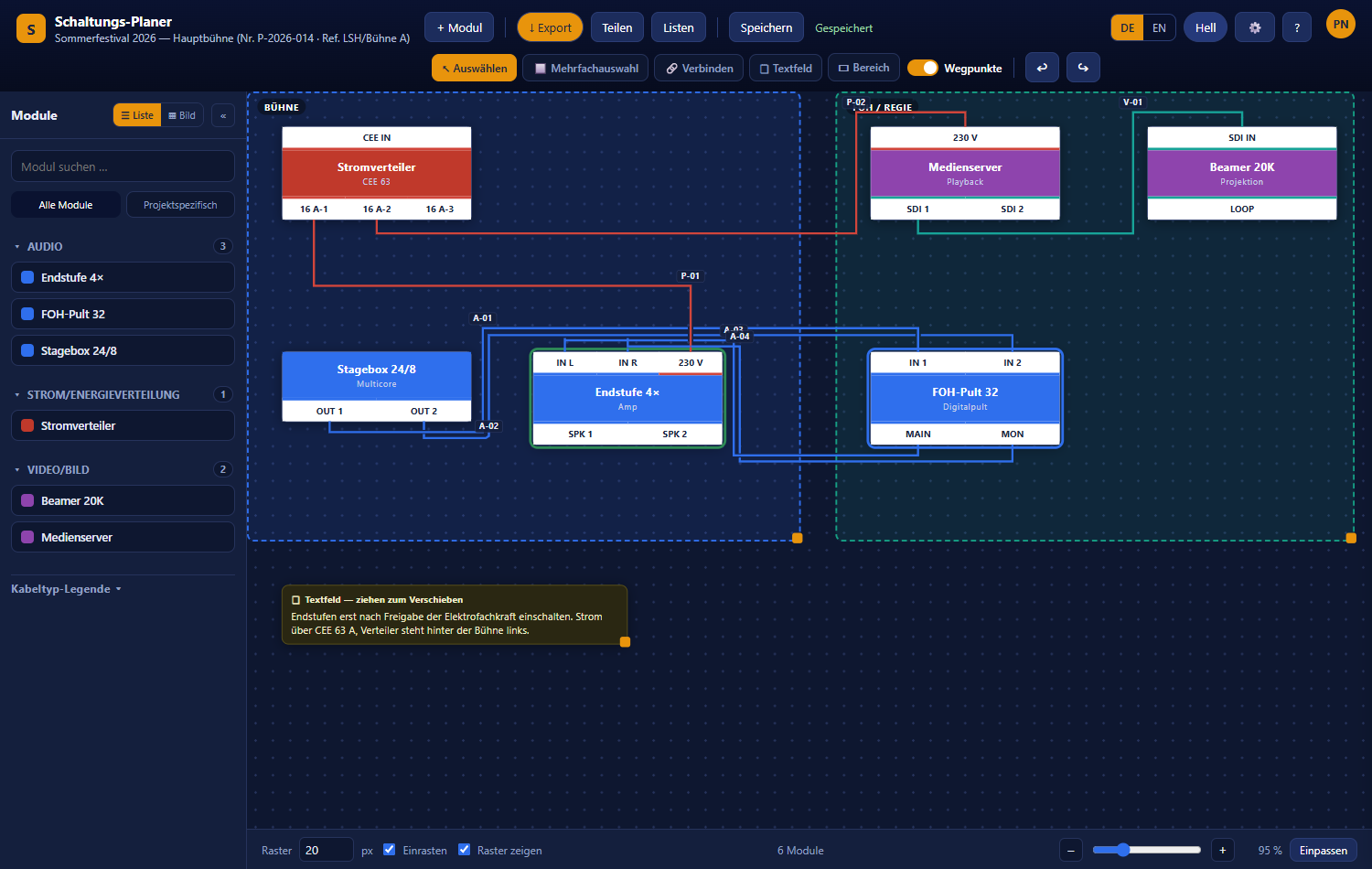Open the Listen menu
The height and width of the screenshot is (869, 1372).
click(x=679, y=27)
